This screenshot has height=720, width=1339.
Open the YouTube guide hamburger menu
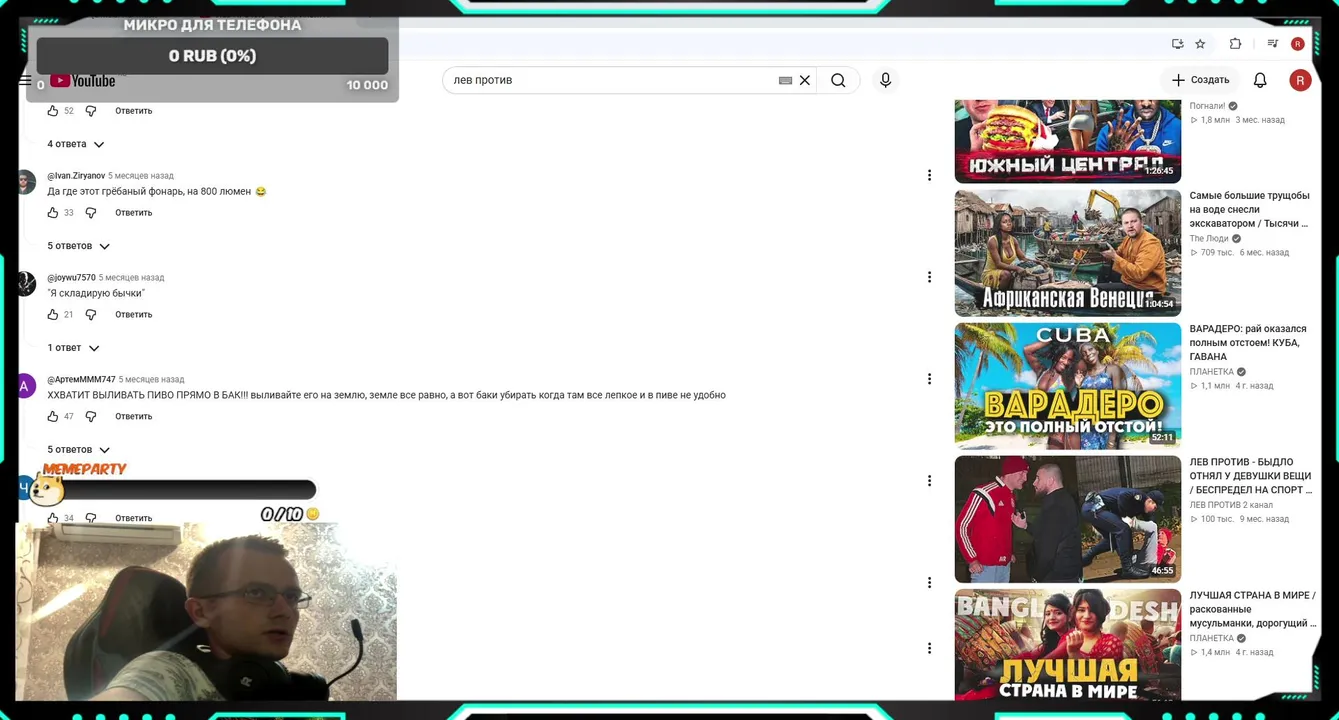26,80
